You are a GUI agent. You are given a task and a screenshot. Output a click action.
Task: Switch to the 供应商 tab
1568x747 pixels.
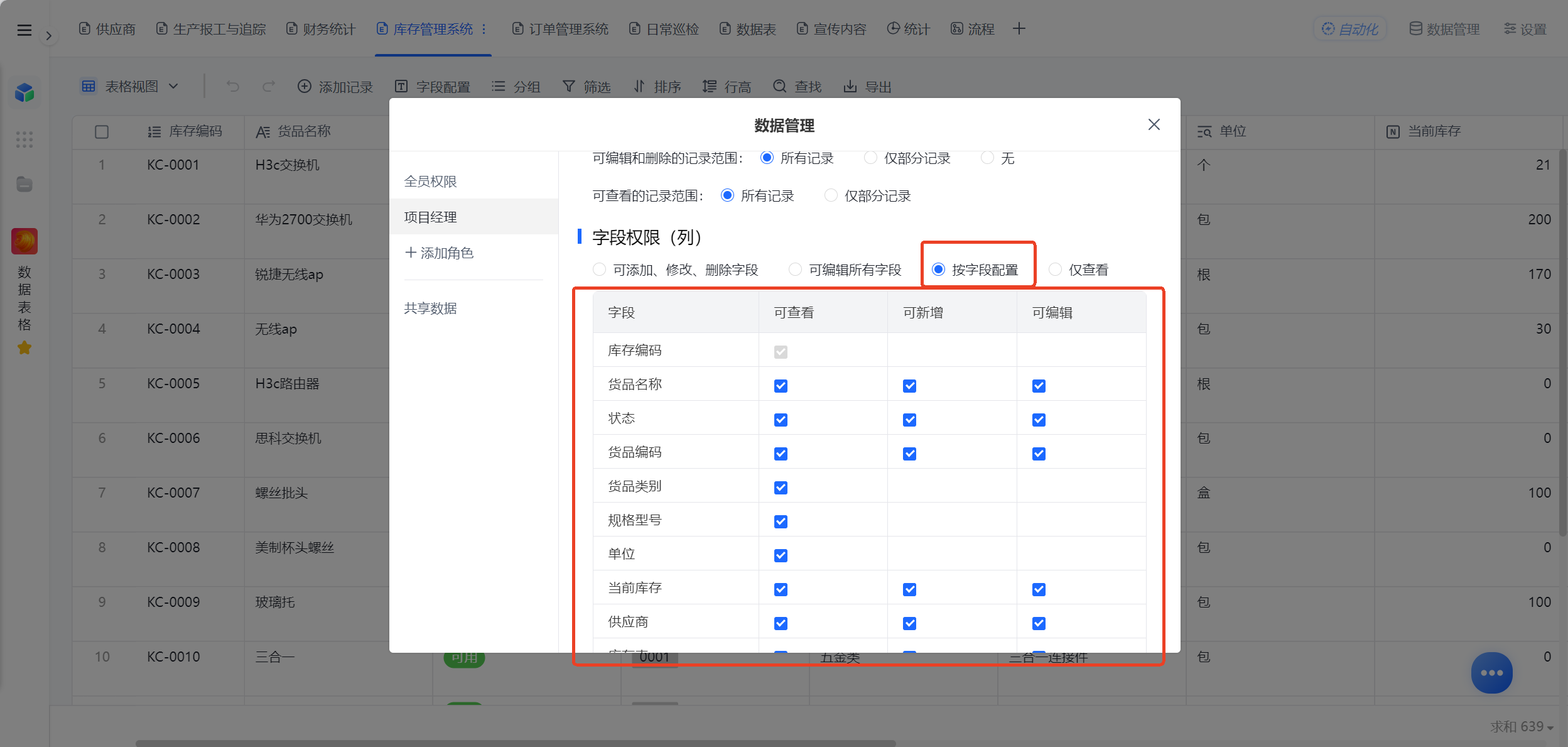click(x=107, y=29)
